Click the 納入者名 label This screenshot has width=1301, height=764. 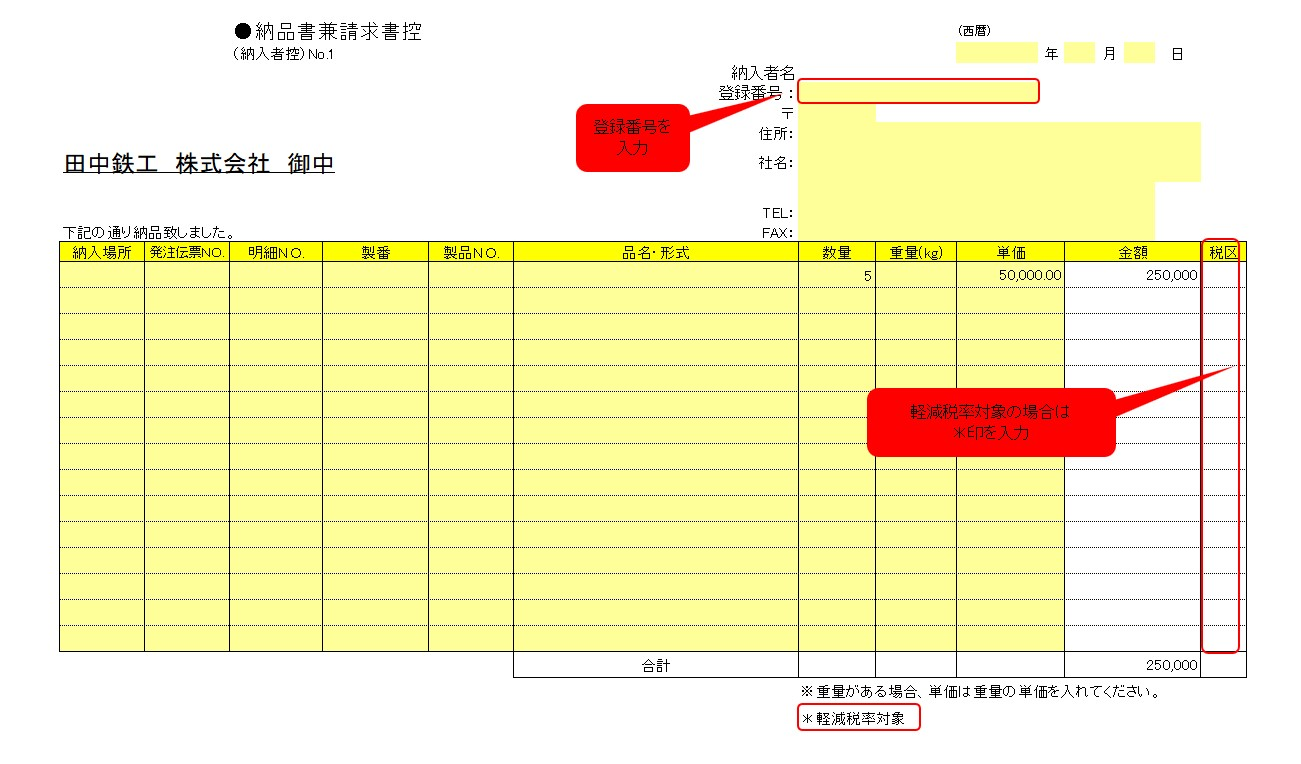[x=763, y=72]
